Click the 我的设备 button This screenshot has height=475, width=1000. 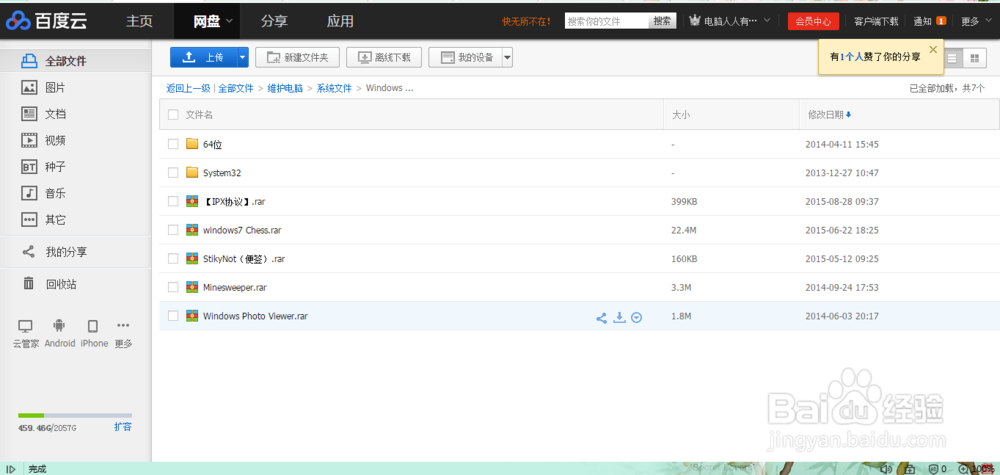pyautogui.click(x=466, y=57)
